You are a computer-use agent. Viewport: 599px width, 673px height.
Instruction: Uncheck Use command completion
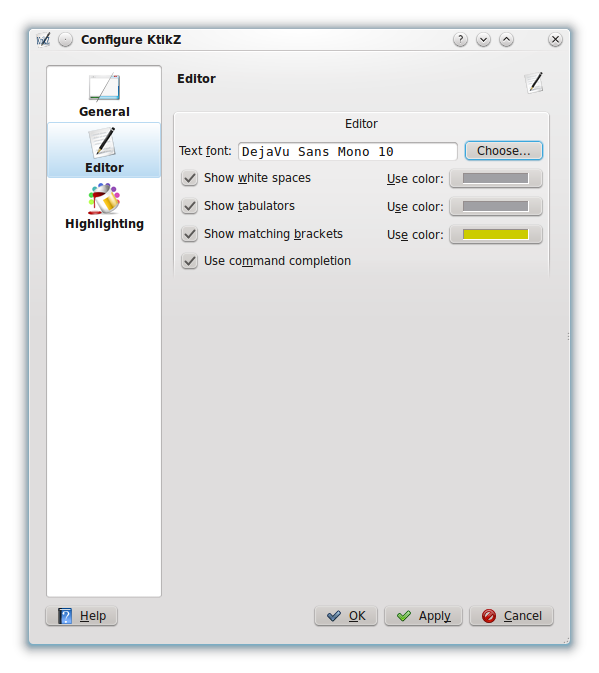point(189,261)
